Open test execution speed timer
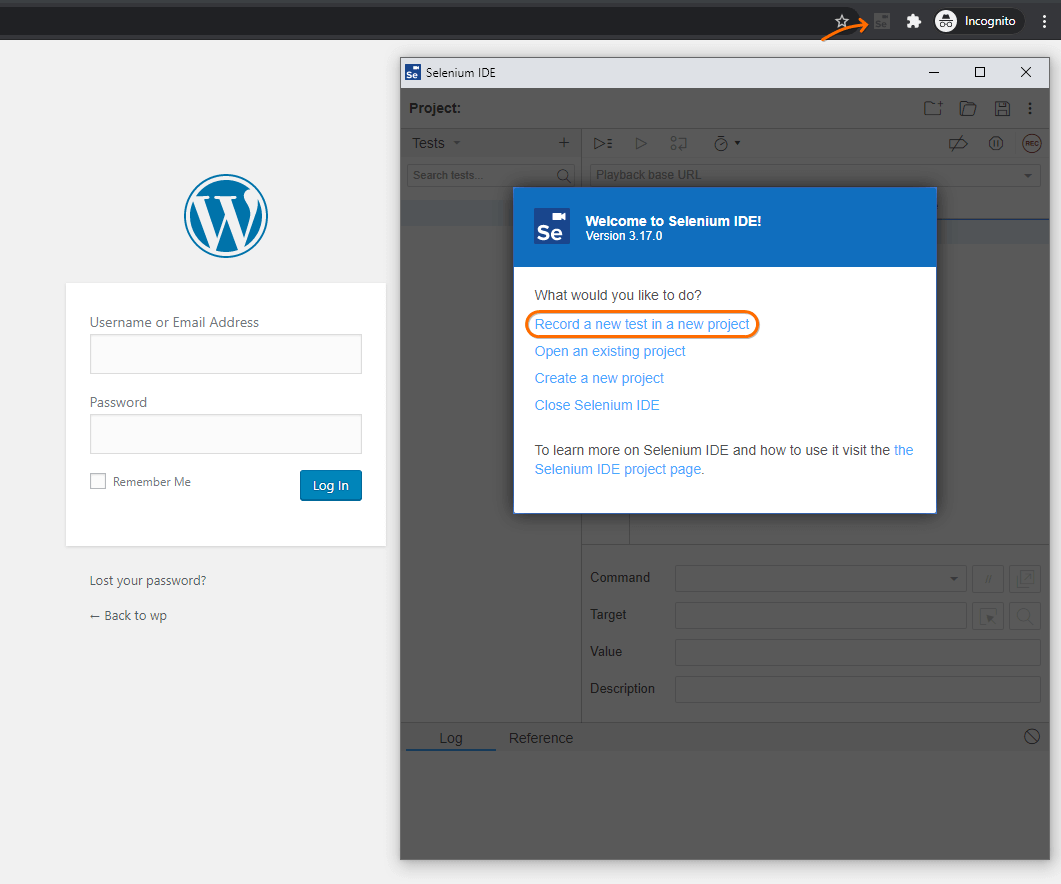1061x884 pixels. point(727,143)
